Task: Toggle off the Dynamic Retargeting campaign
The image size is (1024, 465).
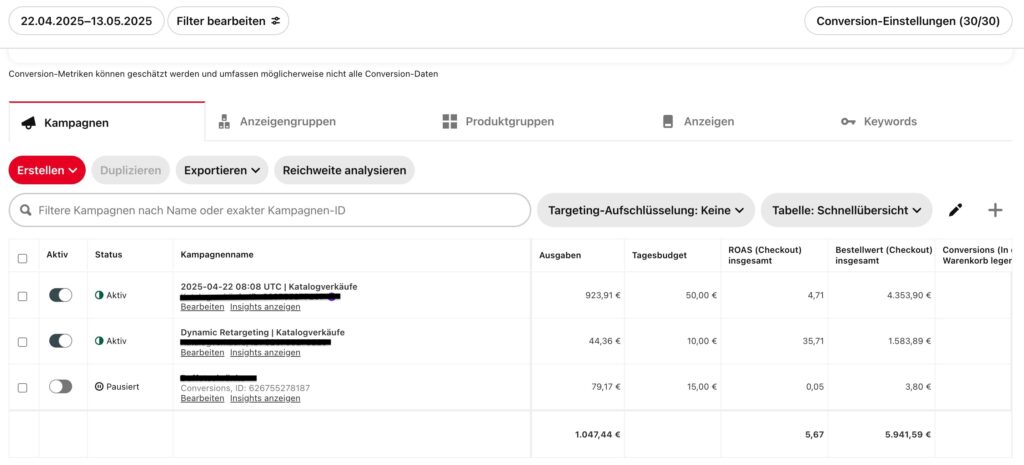Action: pos(61,341)
